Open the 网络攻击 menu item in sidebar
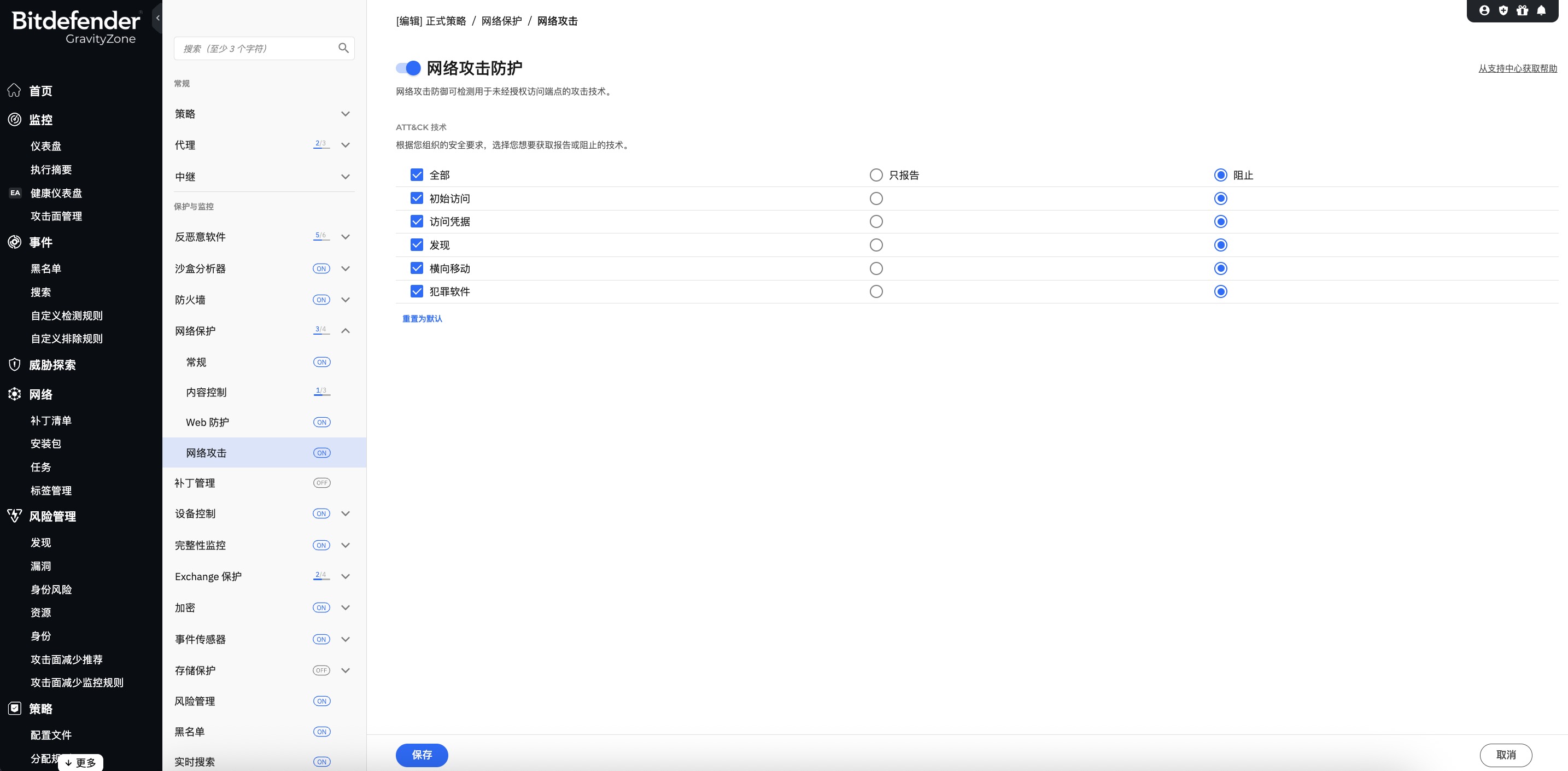 206,453
